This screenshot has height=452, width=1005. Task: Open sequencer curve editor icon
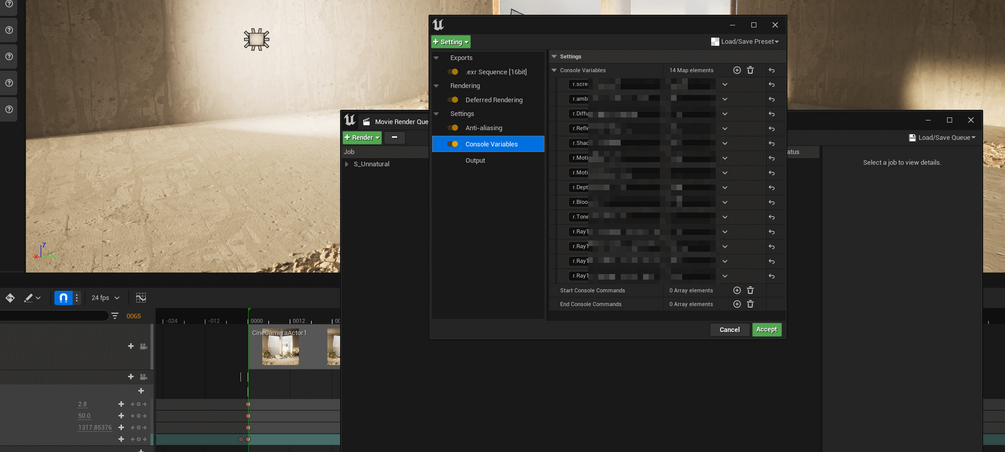[x=141, y=297]
